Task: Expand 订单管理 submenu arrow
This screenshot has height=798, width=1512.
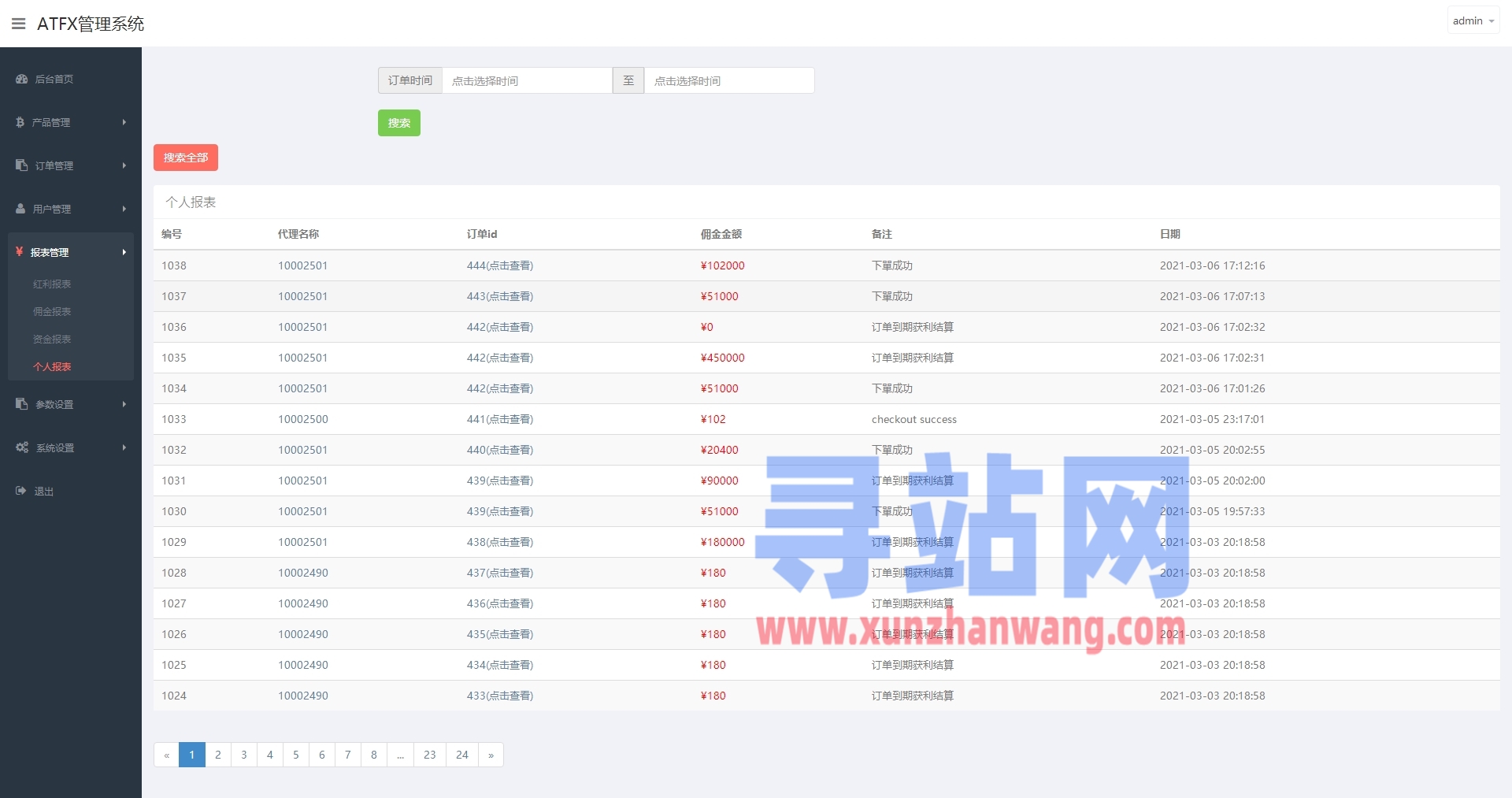Action: (x=124, y=165)
